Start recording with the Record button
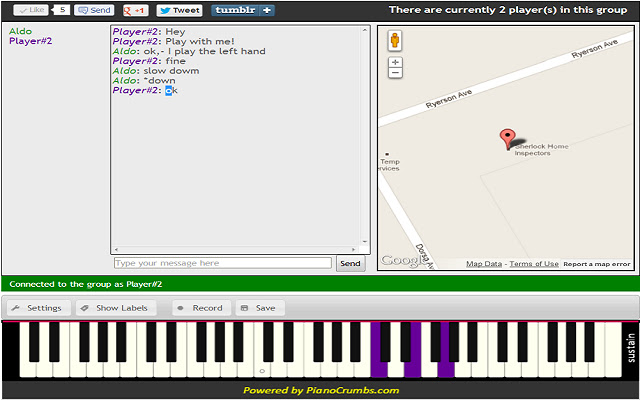This screenshot has height=400, width=640. coord(200,308)
